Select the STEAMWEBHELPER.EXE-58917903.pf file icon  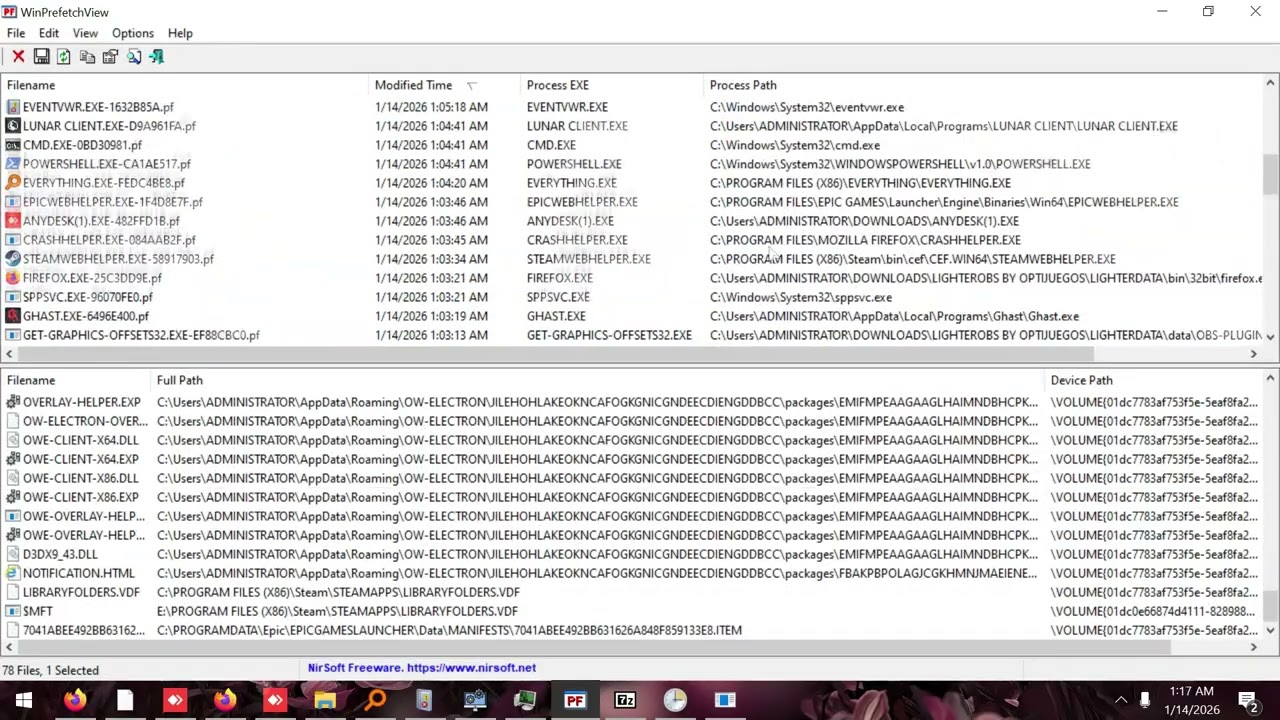click(12, 259)
